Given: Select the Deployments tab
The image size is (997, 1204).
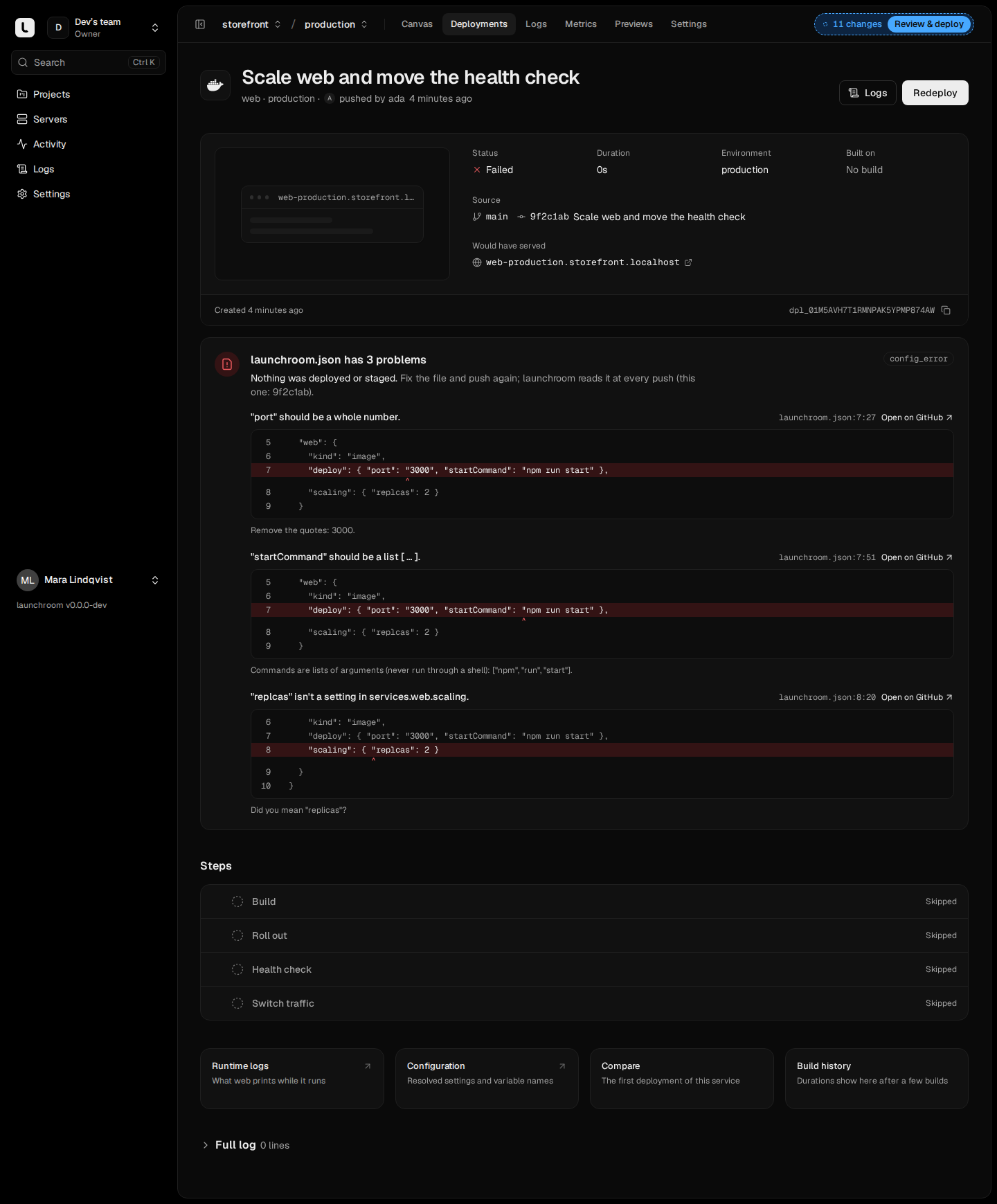Looking at the screenshot, I should (x=479, y=24).
